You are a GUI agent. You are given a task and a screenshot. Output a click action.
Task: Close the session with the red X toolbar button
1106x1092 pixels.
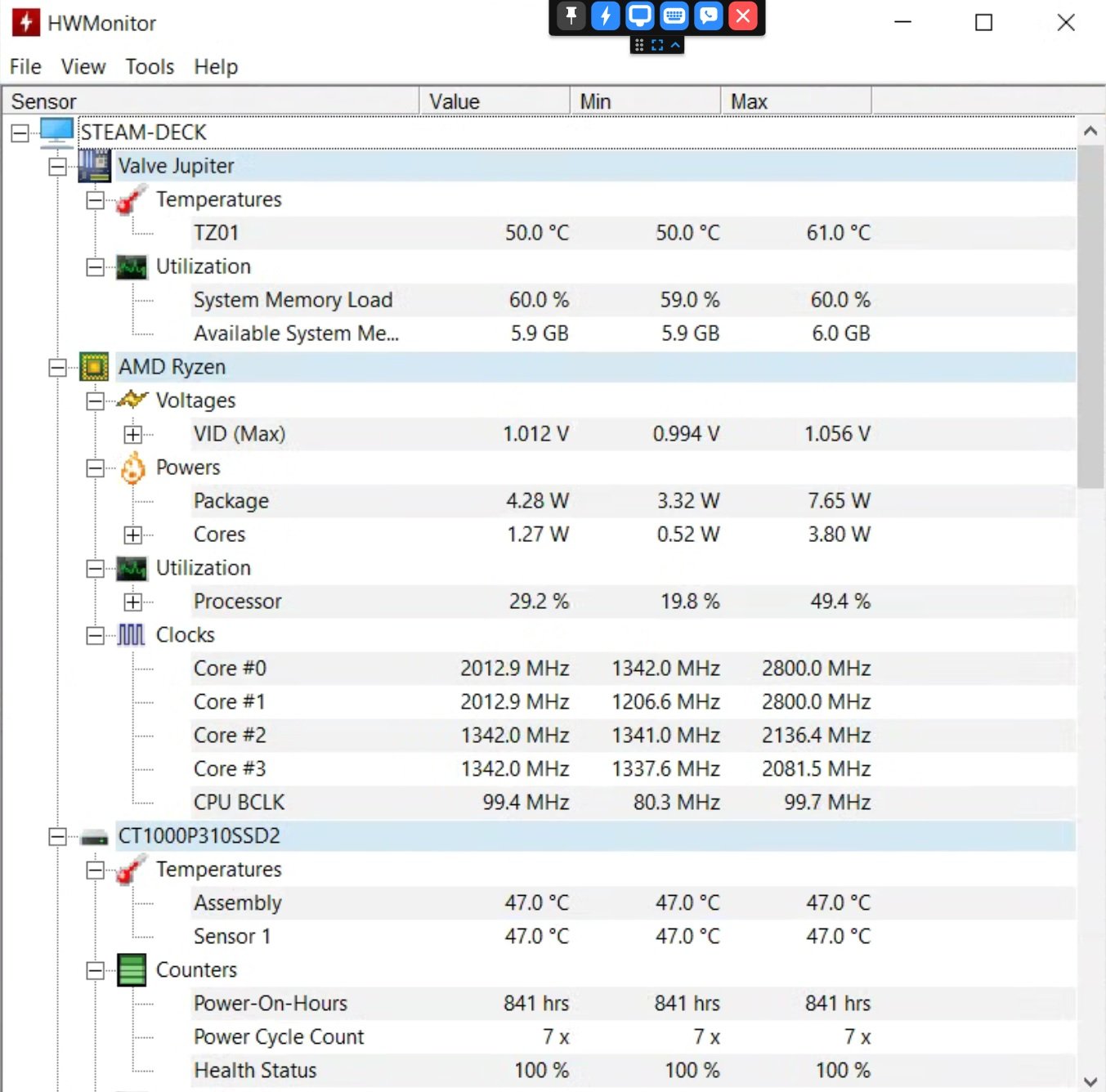pyautogui.click(x=742, y=16)
